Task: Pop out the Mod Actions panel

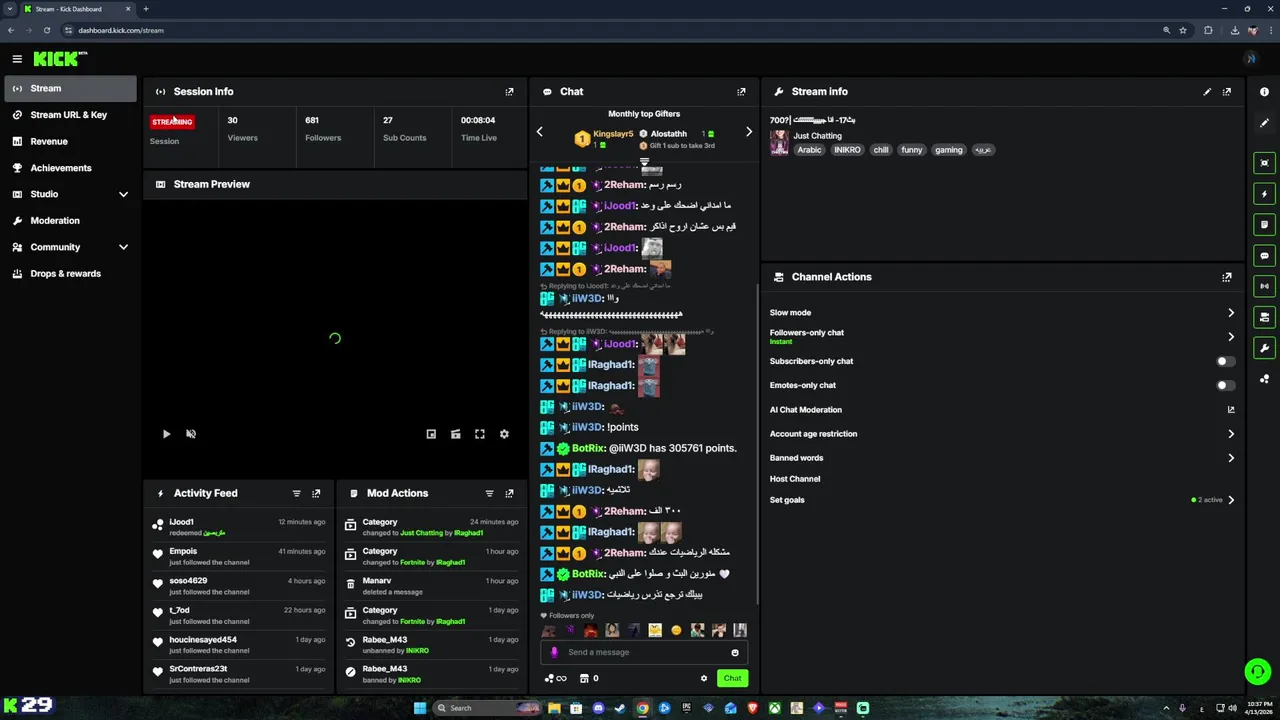Action: click(x=509, y=493)
